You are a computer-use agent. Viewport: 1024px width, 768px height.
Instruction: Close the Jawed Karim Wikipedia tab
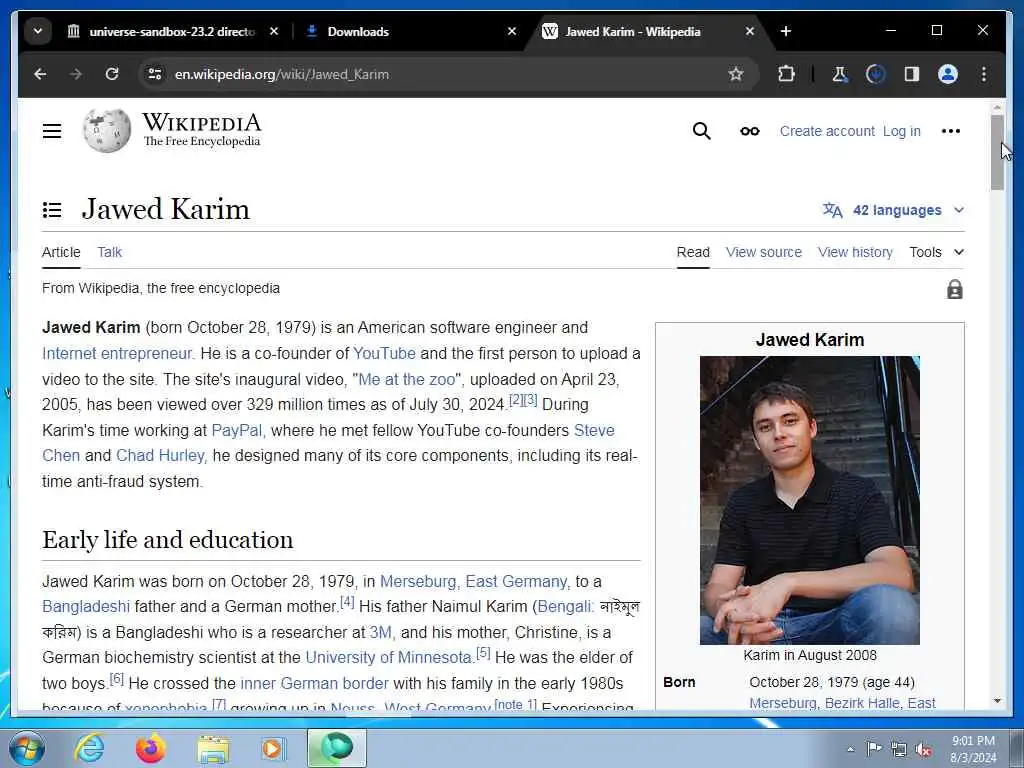(750, 31)
